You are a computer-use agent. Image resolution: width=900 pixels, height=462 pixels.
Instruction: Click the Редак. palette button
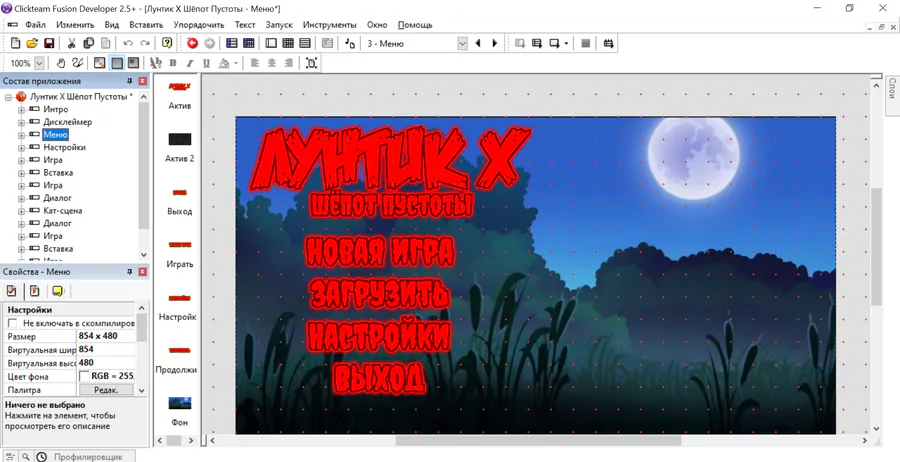point(106,390)
